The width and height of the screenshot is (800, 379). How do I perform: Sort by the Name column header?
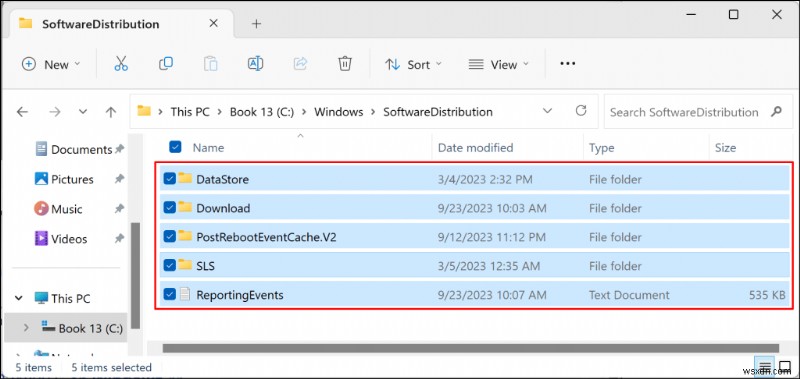[x=208, y=147]
